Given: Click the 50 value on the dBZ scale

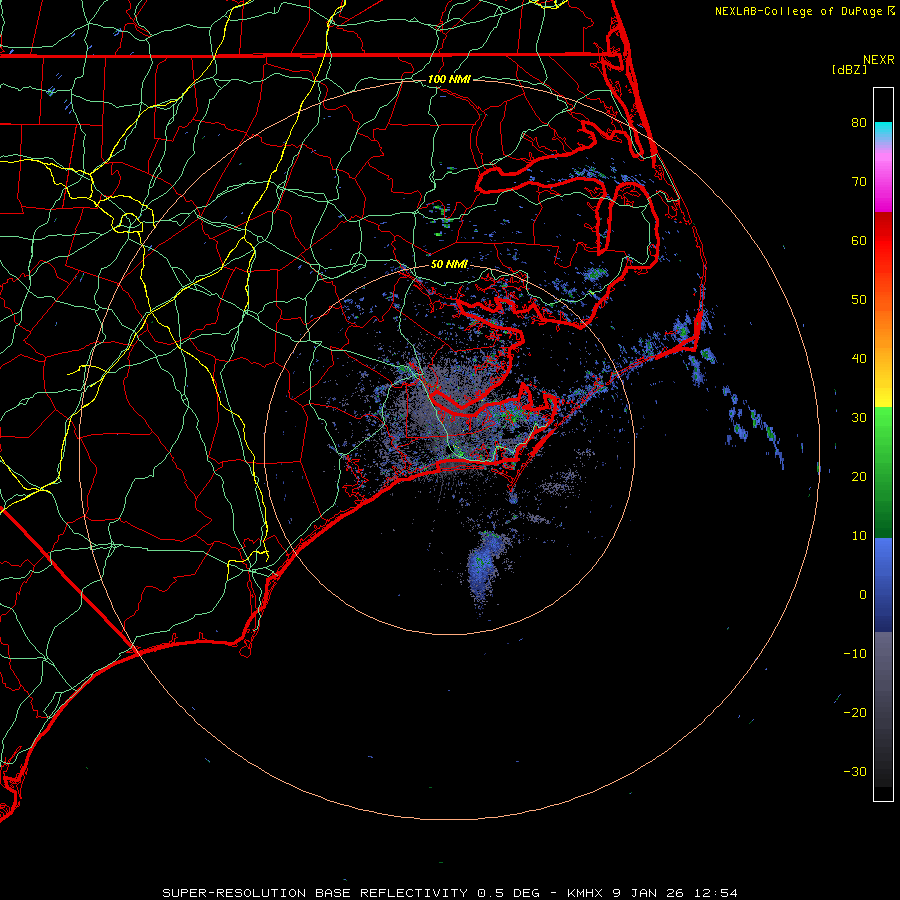Looking at the screenshot, I should click(859, 300).
